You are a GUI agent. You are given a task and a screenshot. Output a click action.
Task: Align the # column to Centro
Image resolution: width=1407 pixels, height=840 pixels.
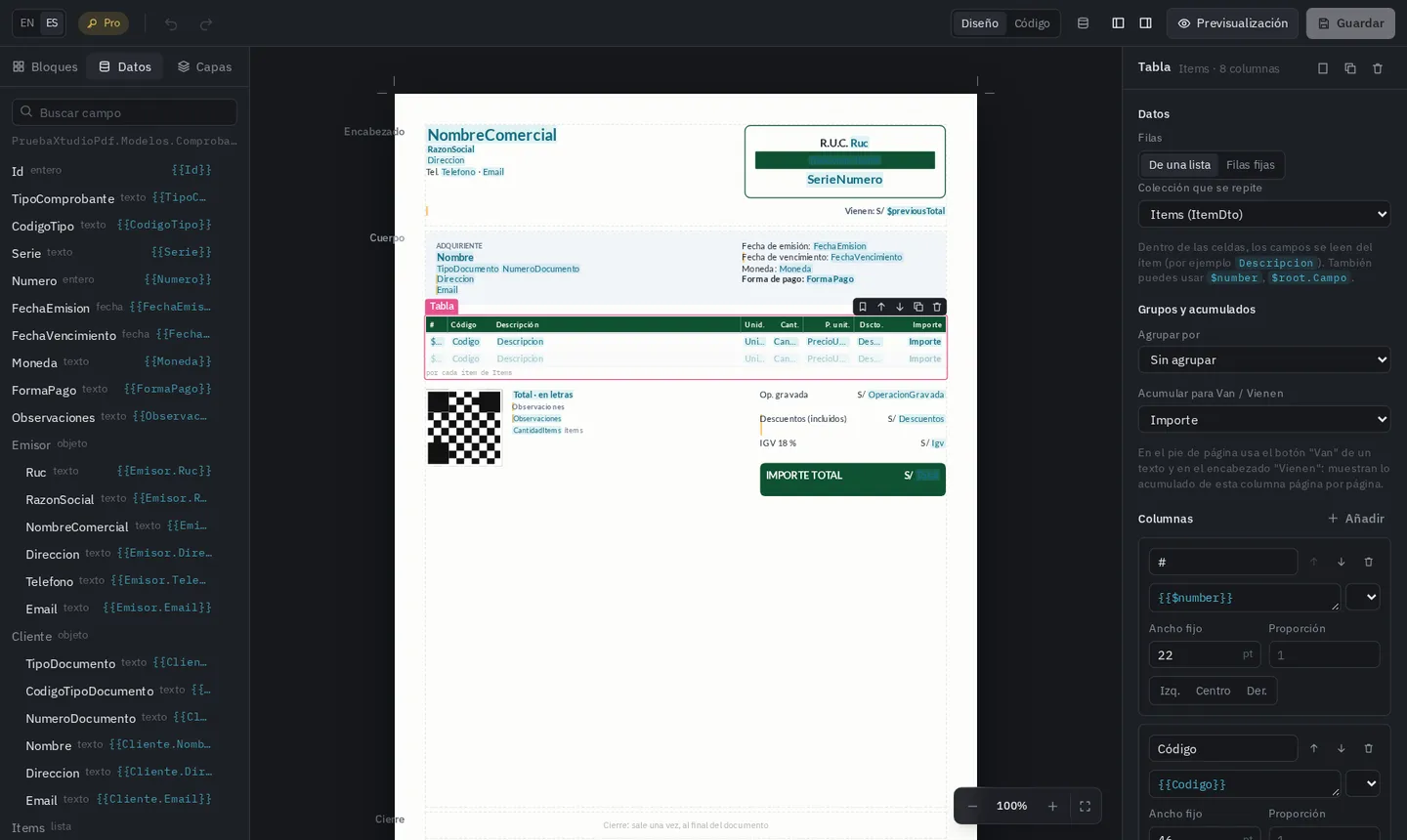tap(1213, 691)
